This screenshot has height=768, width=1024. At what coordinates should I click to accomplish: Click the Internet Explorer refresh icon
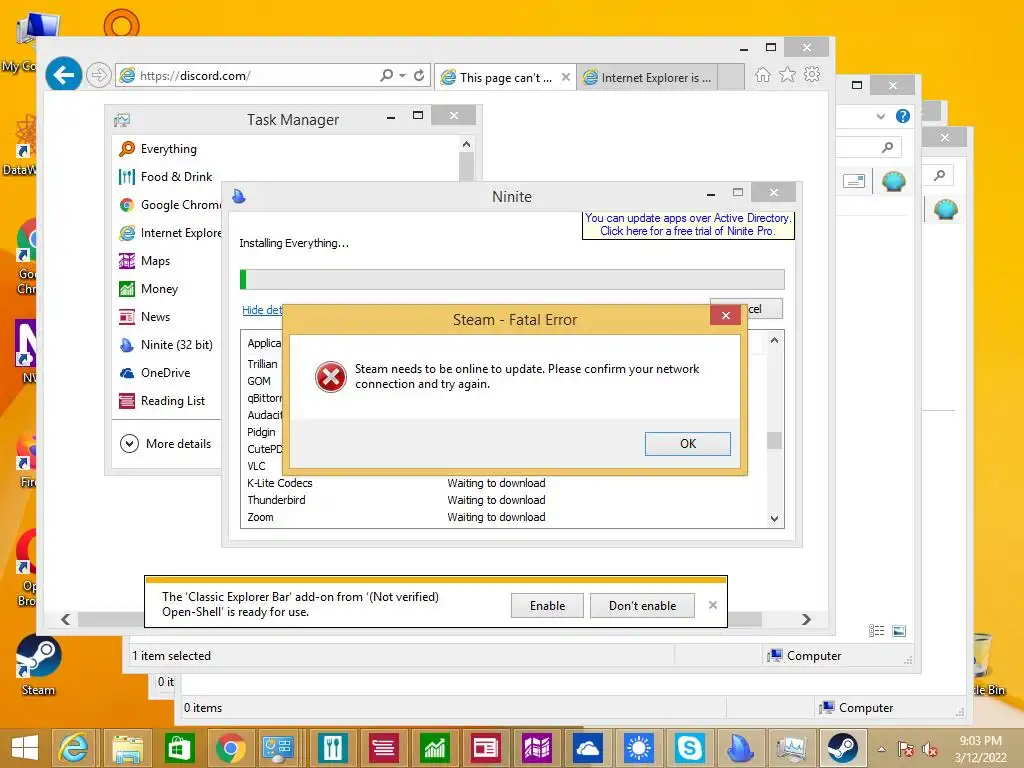click(x=419, y=75)
